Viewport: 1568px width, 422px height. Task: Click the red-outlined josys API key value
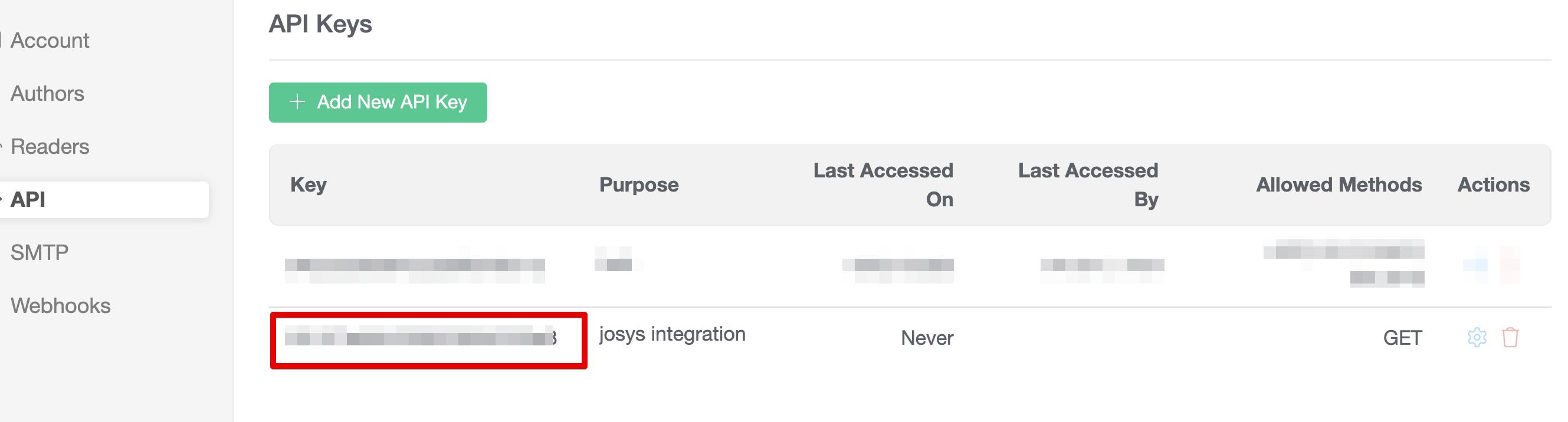[420, 338]
